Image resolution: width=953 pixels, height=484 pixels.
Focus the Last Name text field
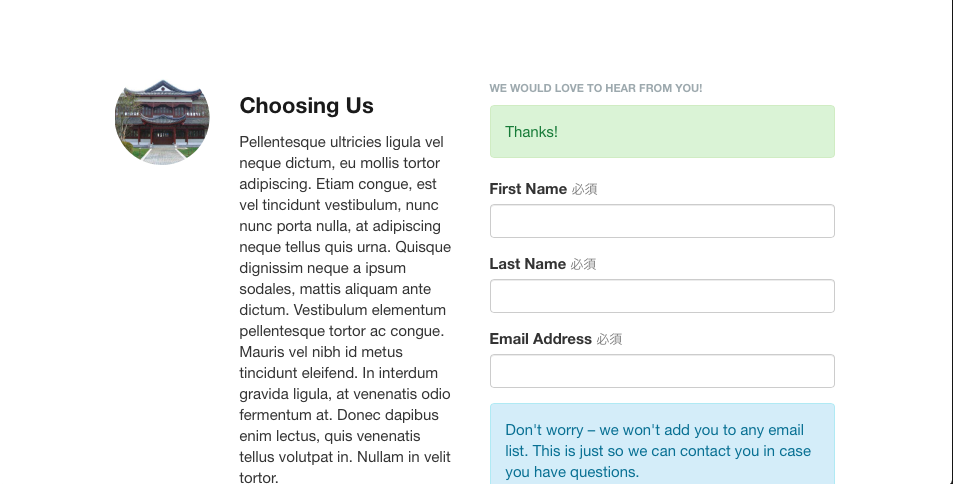[662, 296]
